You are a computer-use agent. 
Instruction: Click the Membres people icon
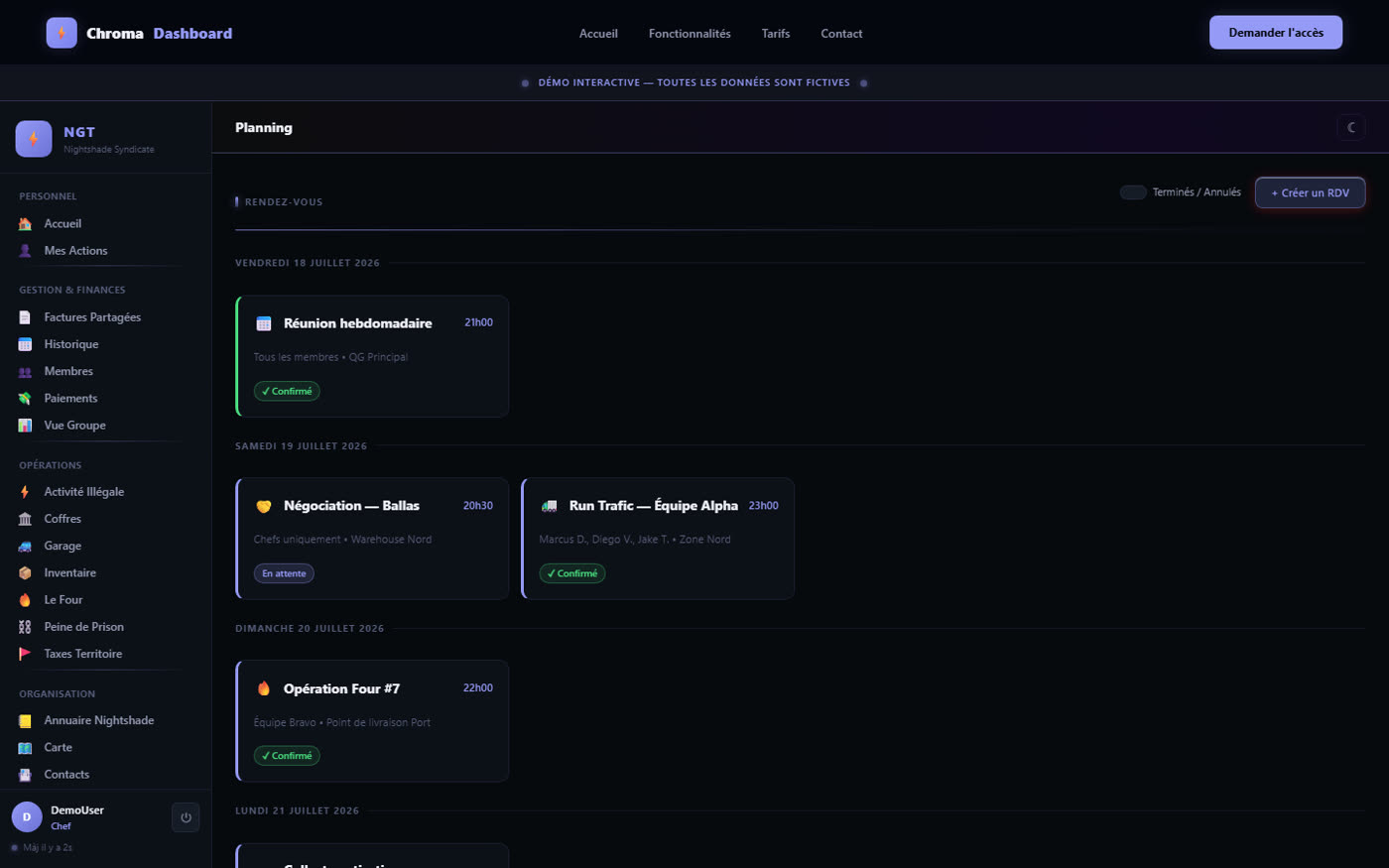click(25, 371)
